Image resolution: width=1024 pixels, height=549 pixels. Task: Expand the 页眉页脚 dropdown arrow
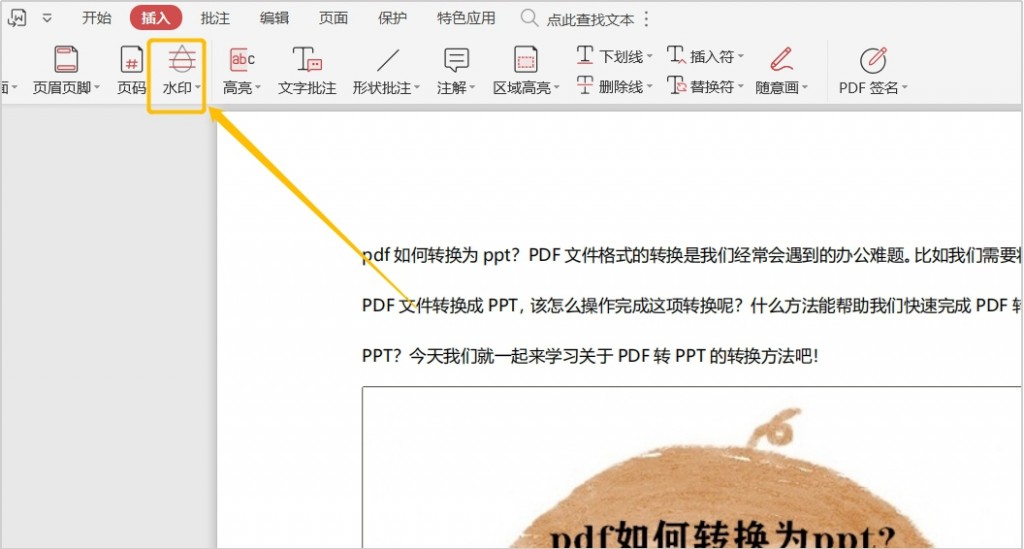point(97,87)
